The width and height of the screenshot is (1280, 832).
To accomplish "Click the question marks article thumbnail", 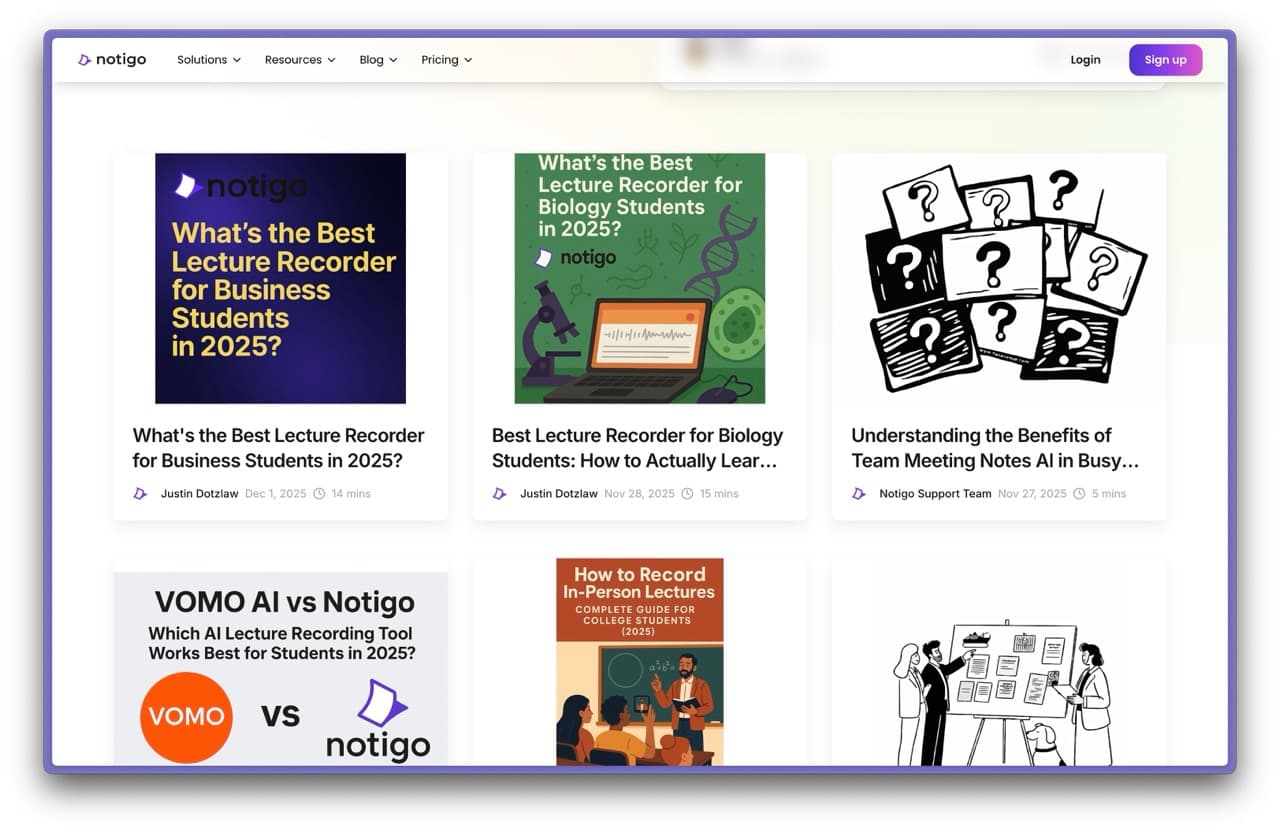I will [x=998, y=278].
